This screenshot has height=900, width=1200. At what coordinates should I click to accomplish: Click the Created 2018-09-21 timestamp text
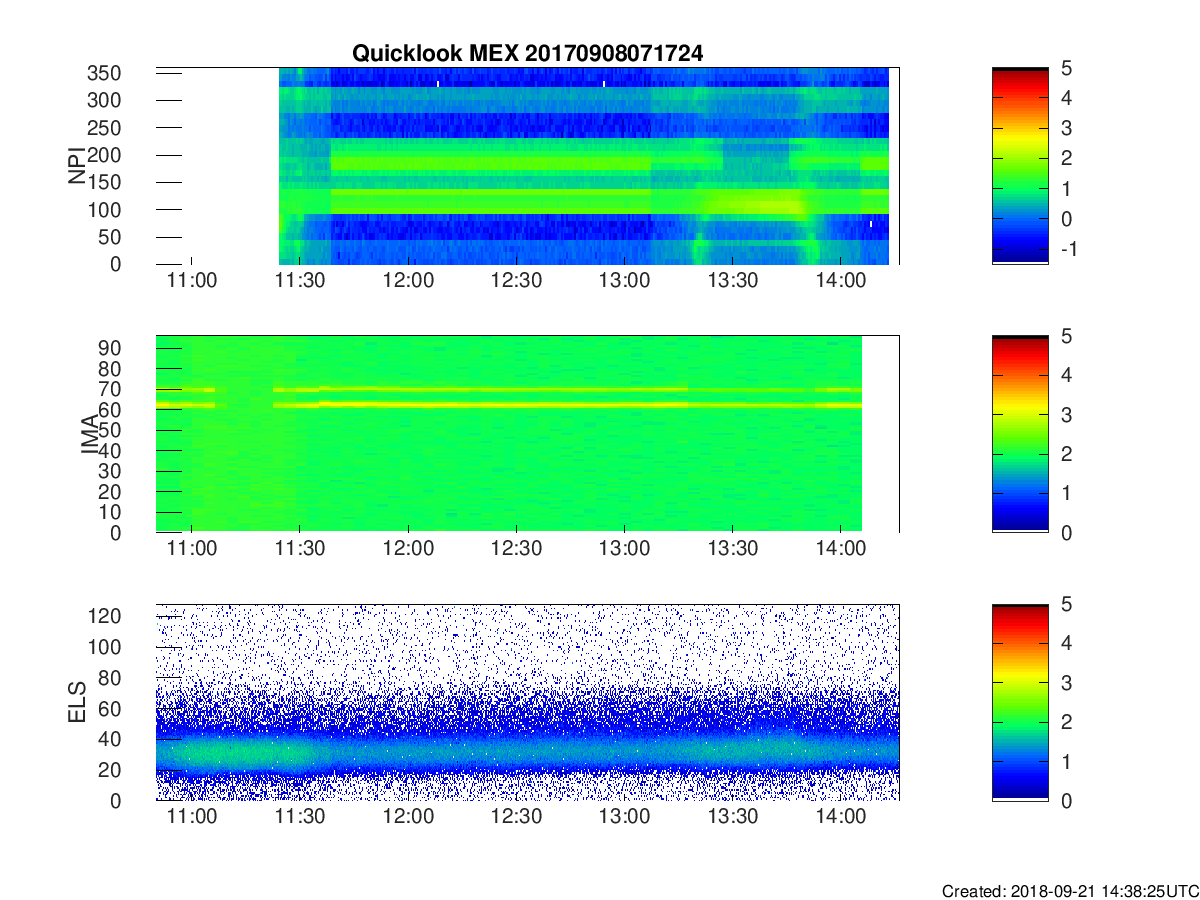tap(1070, 891)
